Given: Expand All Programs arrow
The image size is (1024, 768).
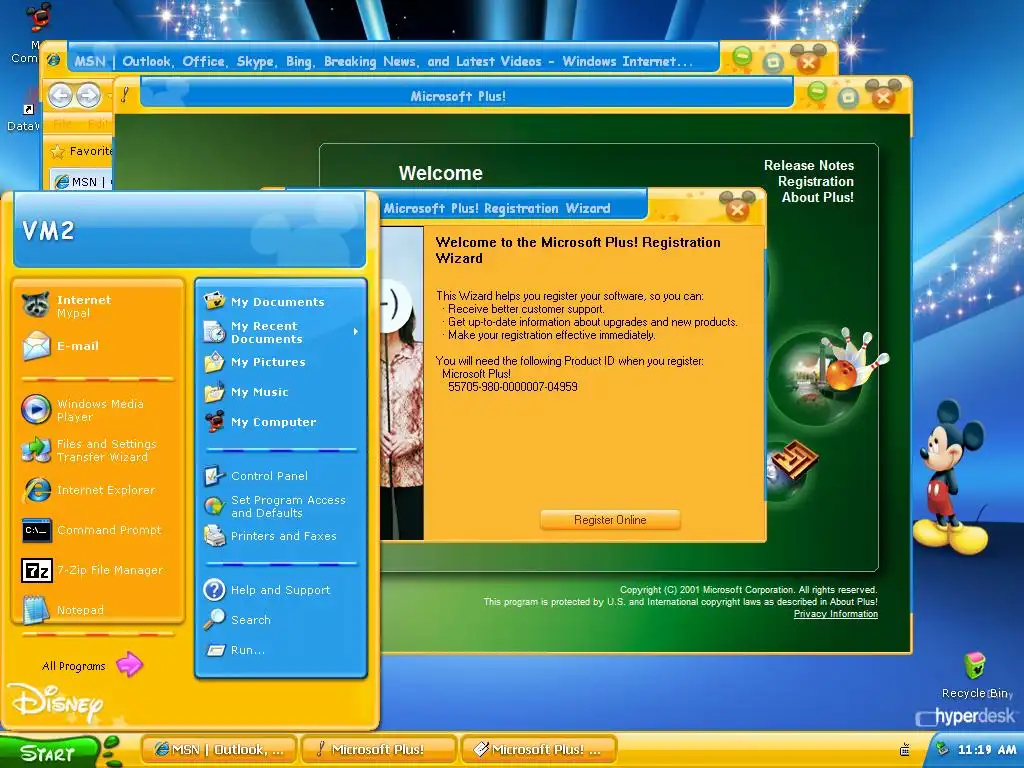Looking at the screenshot, I should (129, 665).
